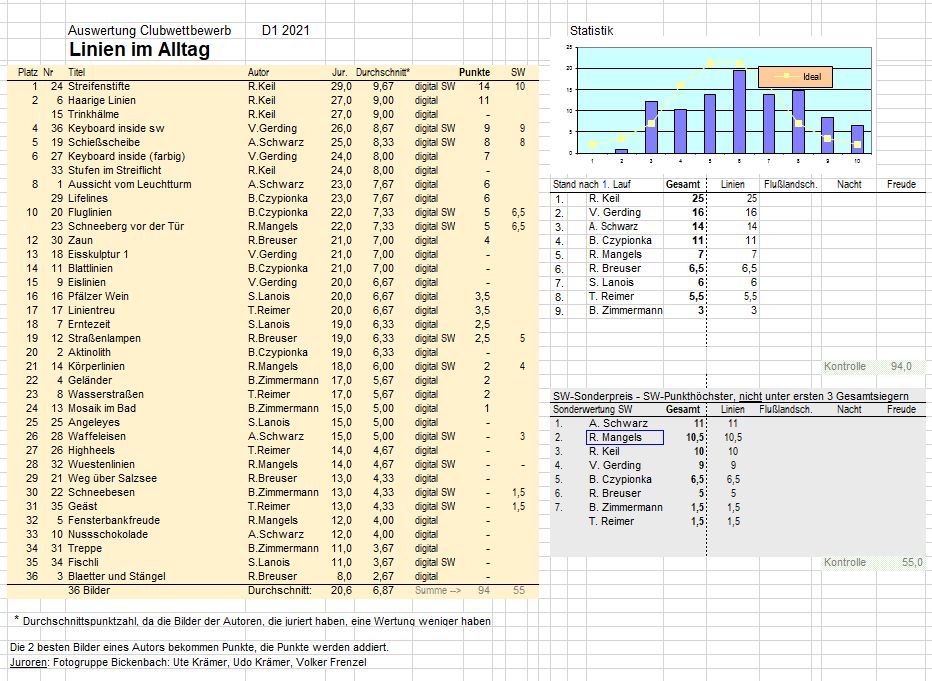Click the 'Mosaik im Bad' cell

click(102, 408)
